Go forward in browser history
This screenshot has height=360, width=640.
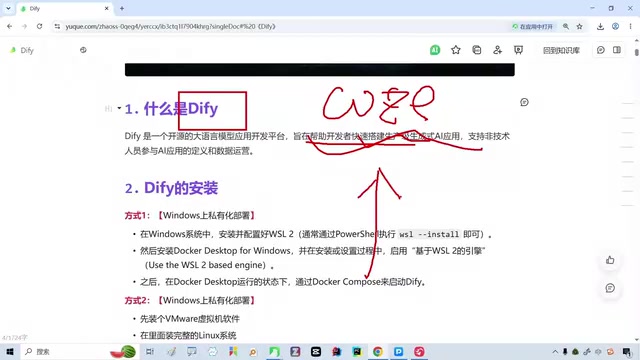pos(24,26)
